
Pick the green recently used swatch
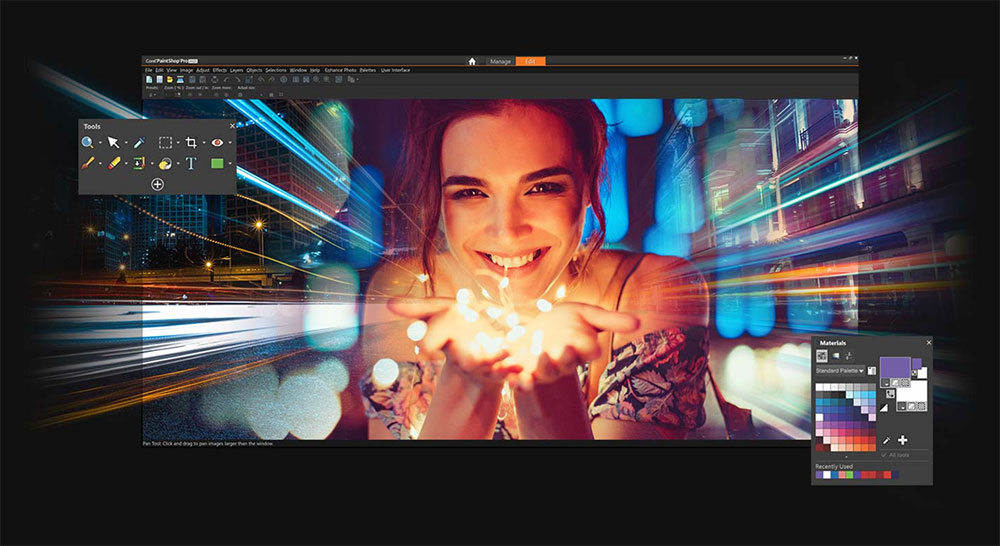(849, 475)
